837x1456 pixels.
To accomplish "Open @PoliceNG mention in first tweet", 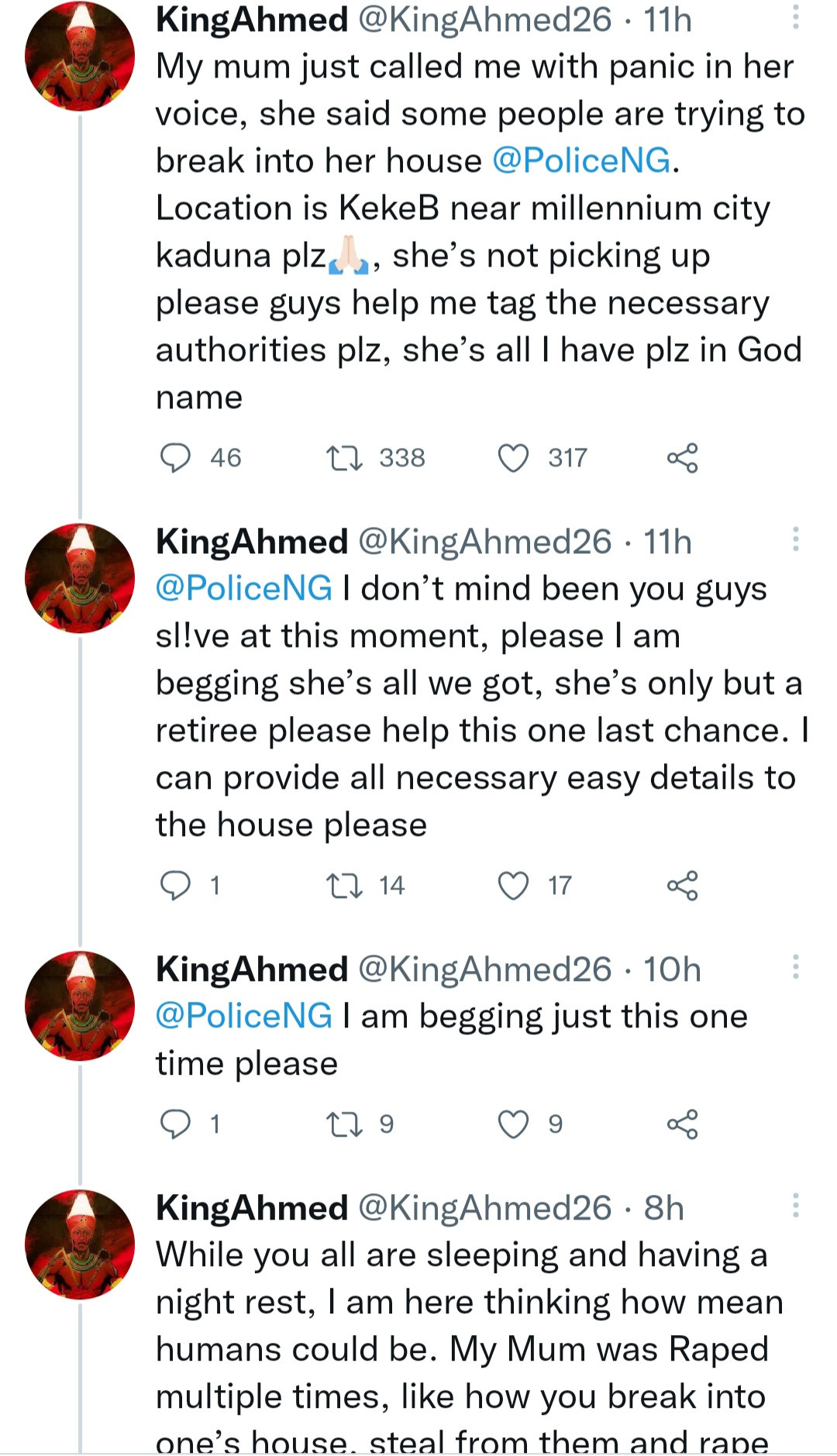I will pos(581,161).
